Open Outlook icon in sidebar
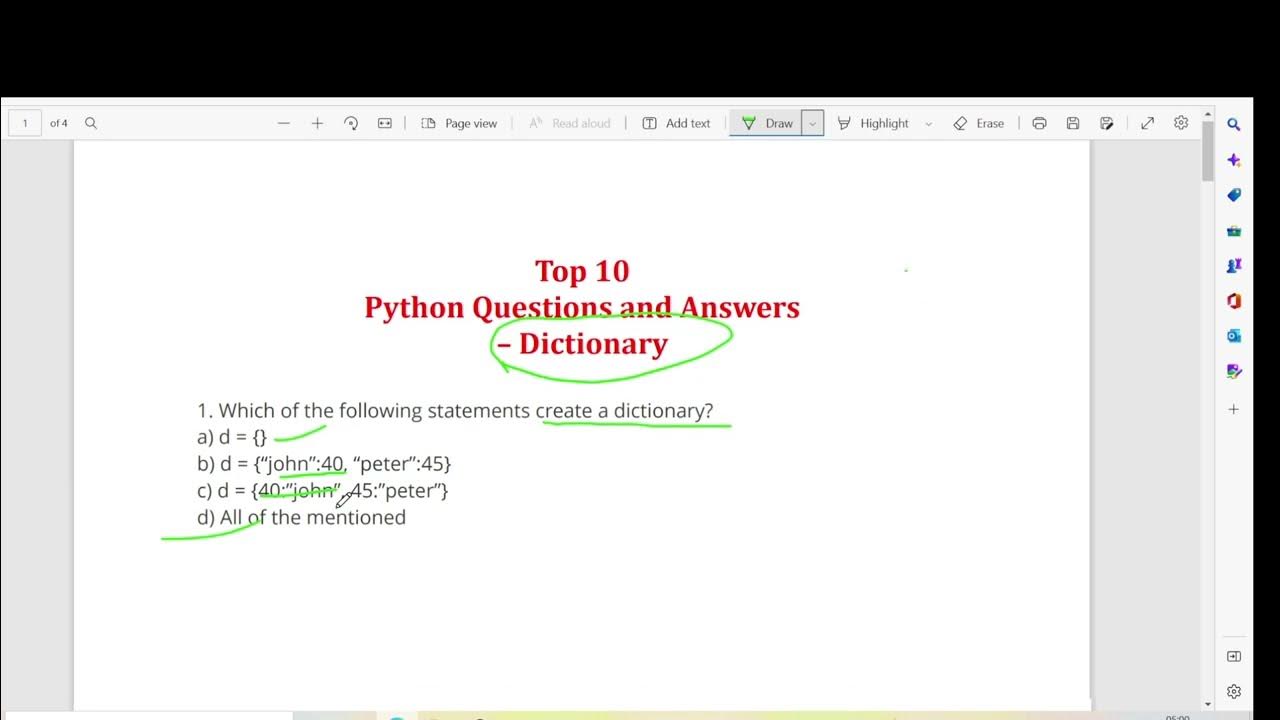1280x720 pixels. coord(1234,336)
